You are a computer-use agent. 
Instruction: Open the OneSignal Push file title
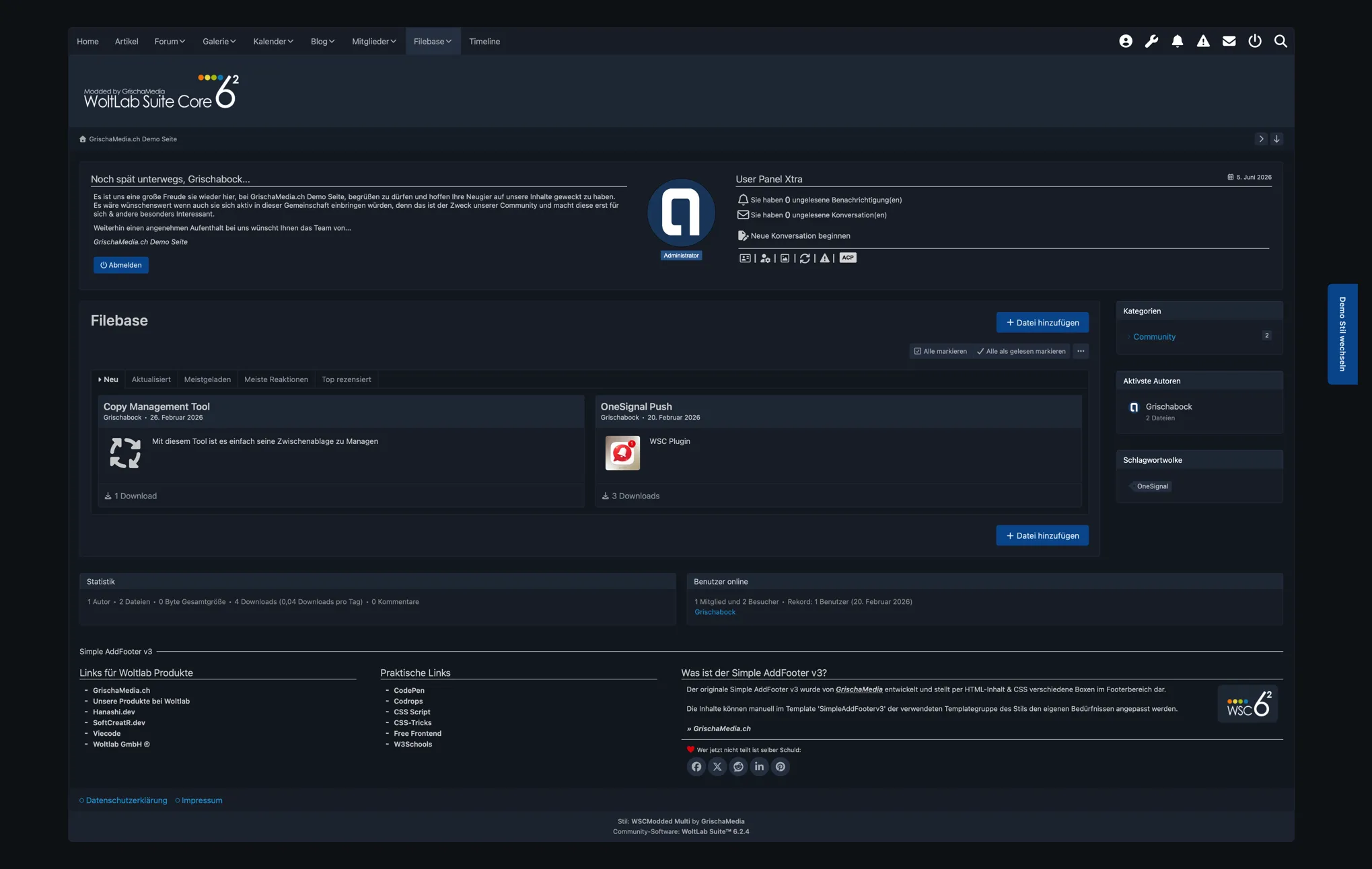click(x=636, y=407)
